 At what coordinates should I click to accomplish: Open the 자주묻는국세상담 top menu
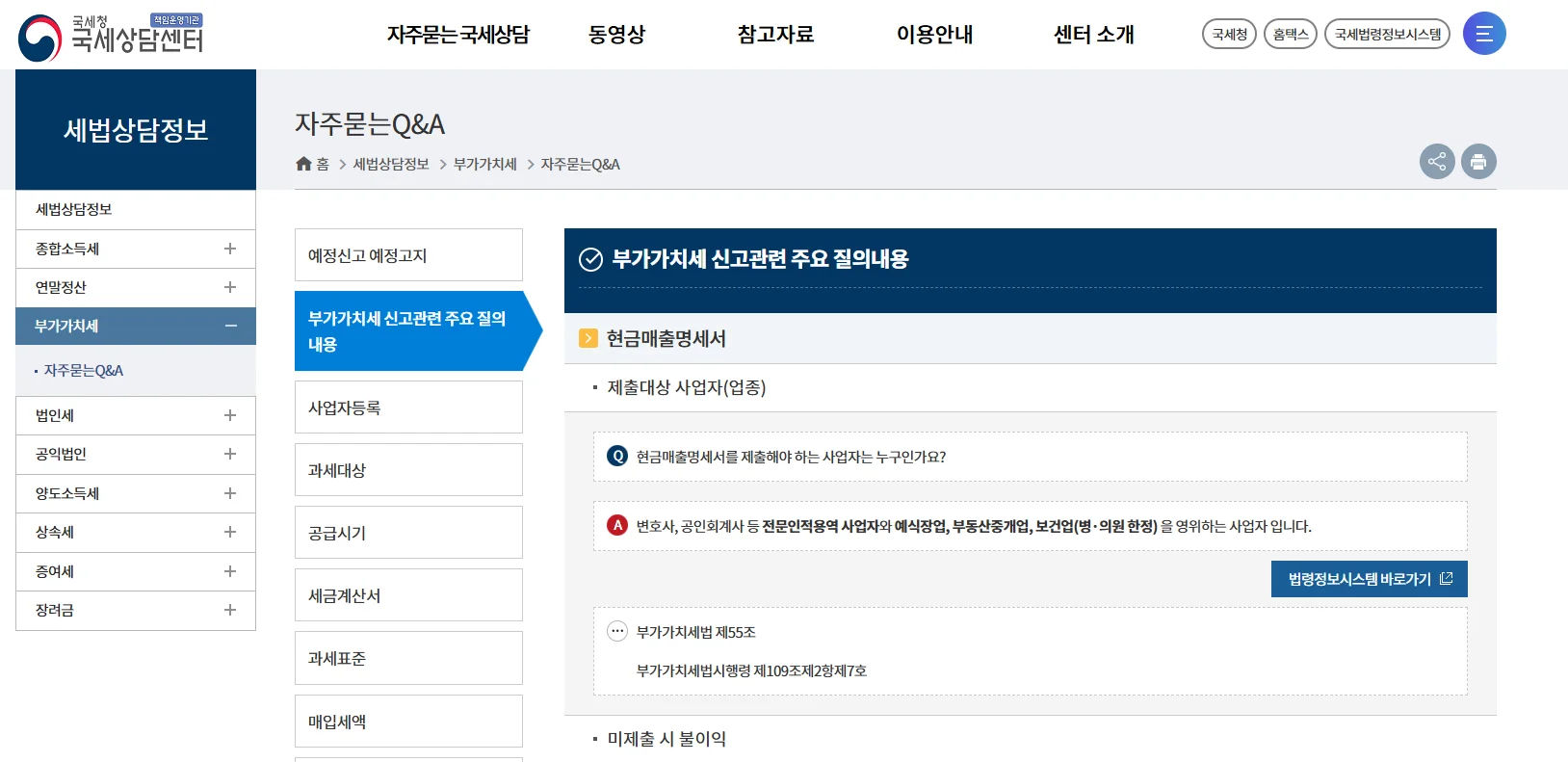click(x=457, y=35)
